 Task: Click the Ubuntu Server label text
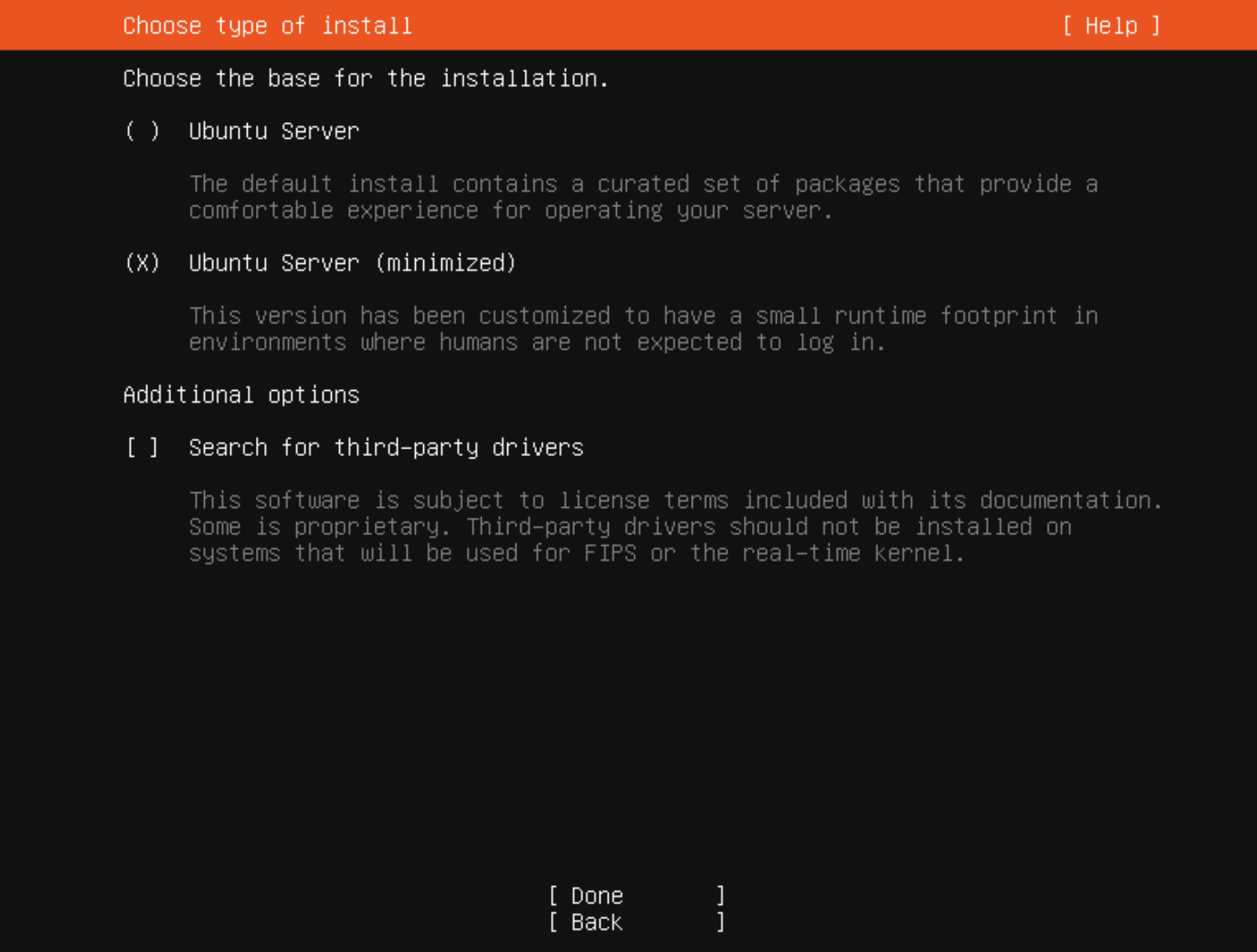tap(274, 131)
